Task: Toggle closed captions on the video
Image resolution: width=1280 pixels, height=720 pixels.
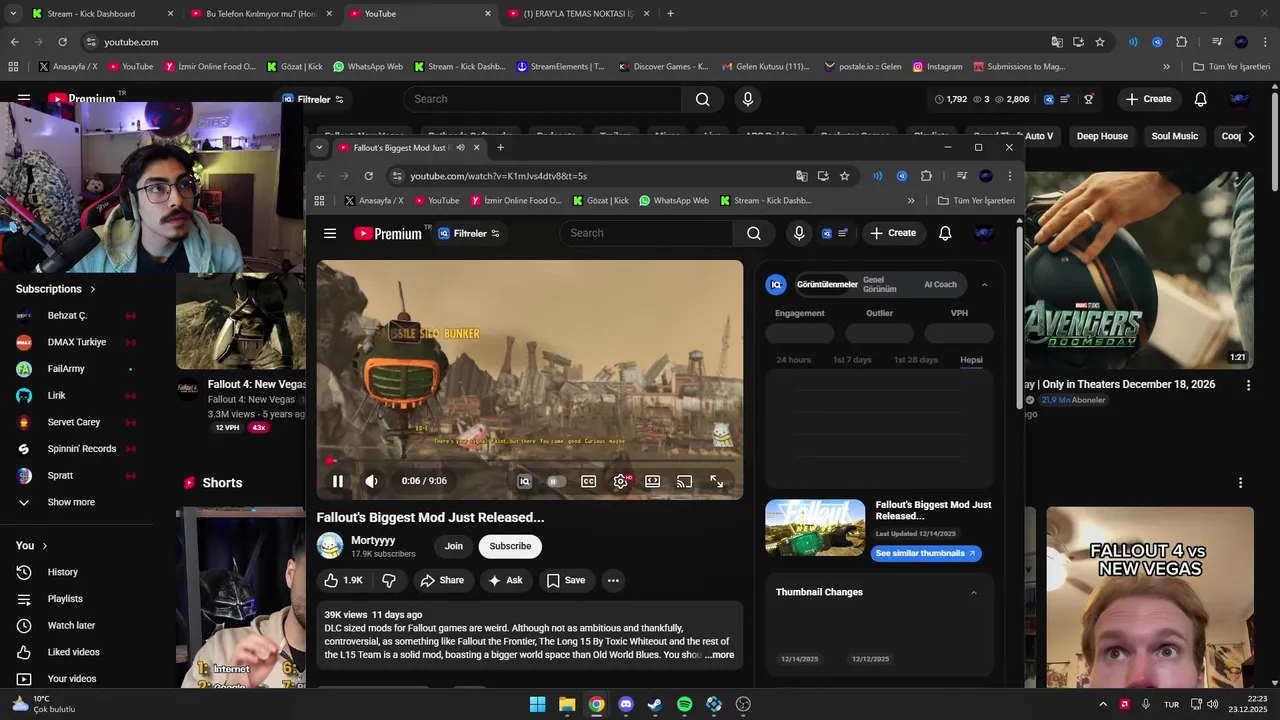Action: click(x=589, y=481)
